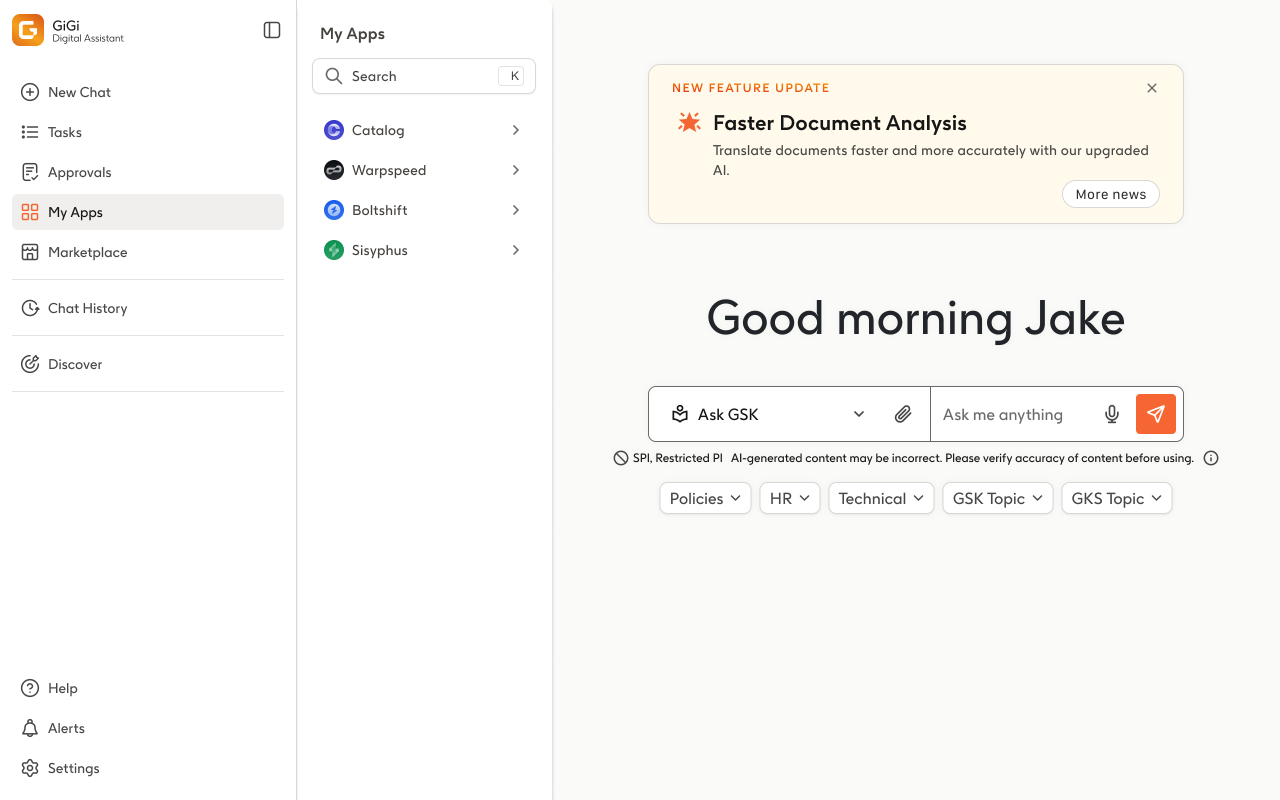Open Settings at the sidebar bottom
This screenshot has width=1280, height=800.
pos(148,768)
